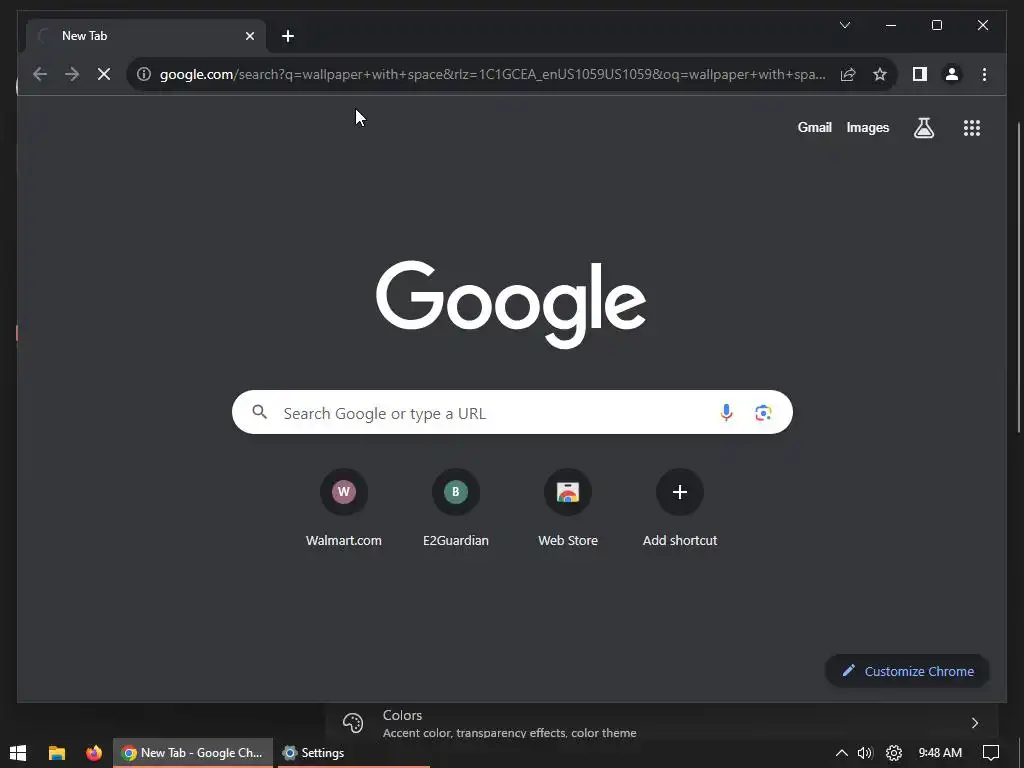Click Search Google or type a URL box
This screenshot has height=768, width=1024.
512,413
